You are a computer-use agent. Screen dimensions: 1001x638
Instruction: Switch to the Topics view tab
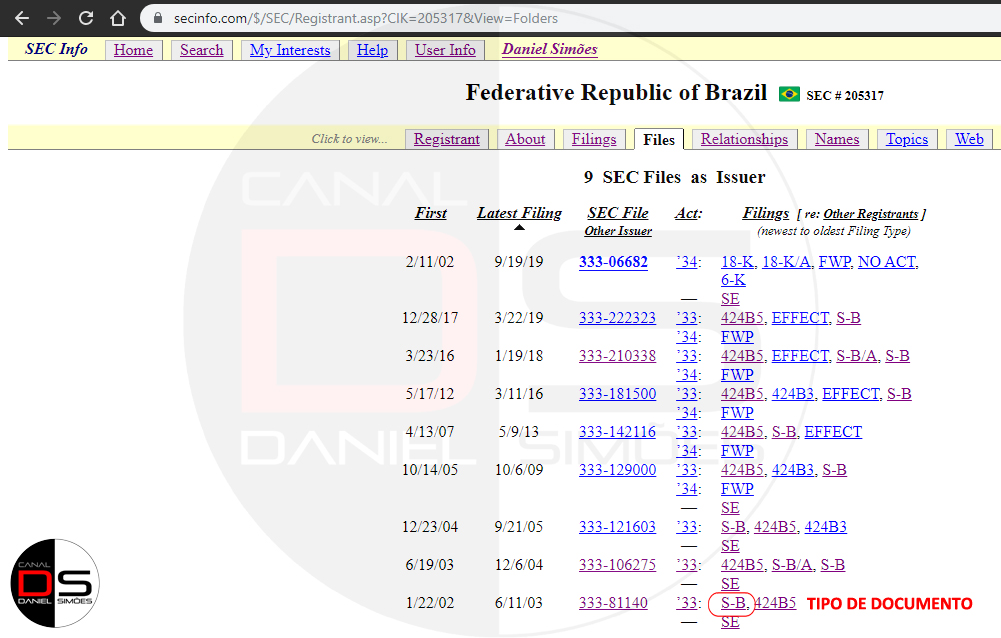(907, 139)
